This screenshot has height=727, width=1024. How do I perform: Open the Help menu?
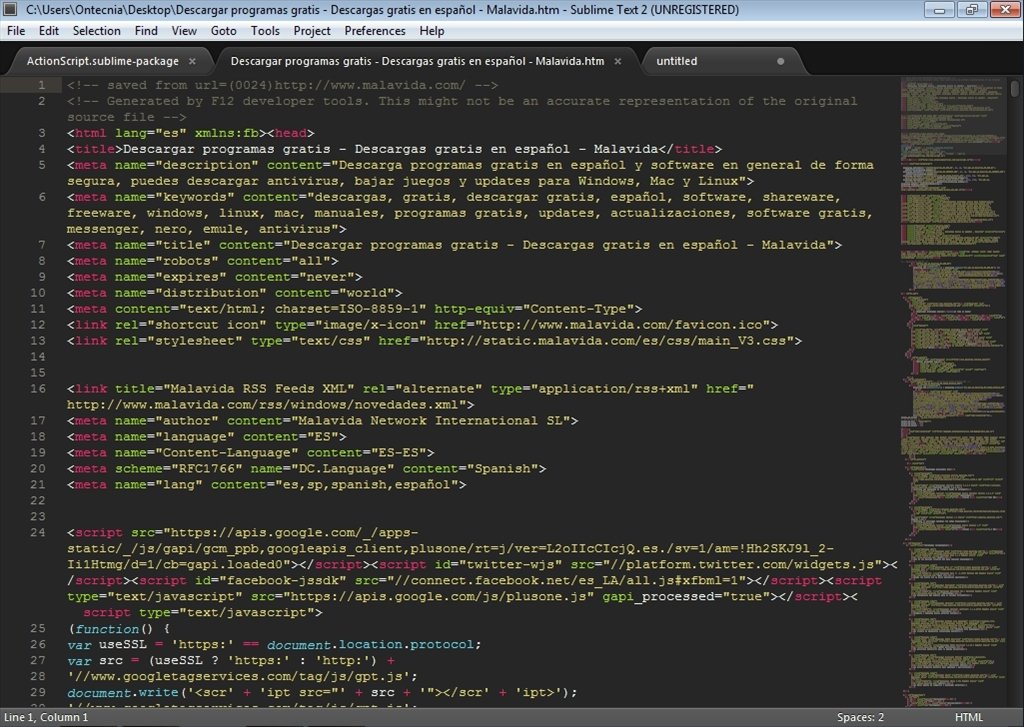pyautogui.click(x=432, y=31)
